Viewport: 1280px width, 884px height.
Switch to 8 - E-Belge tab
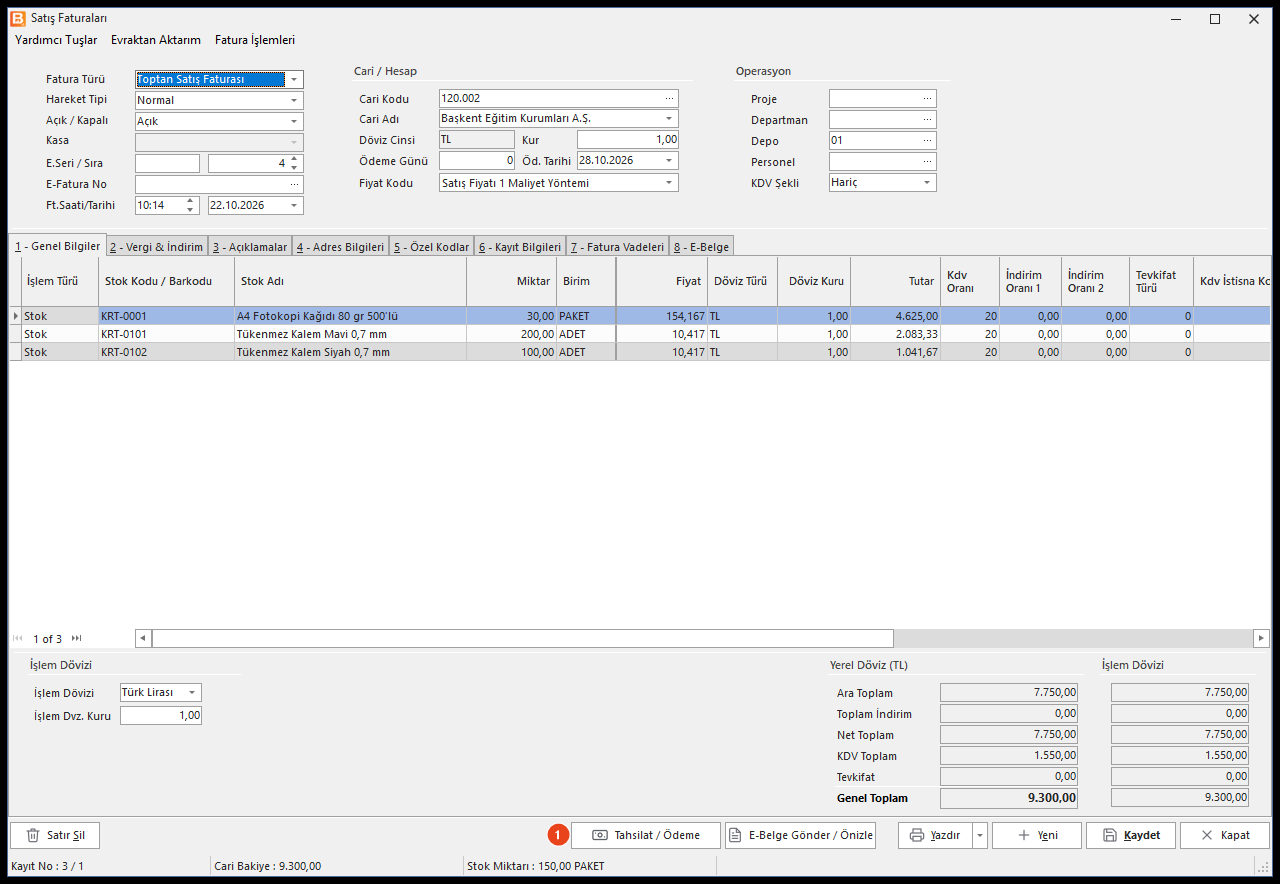point(701,247)
